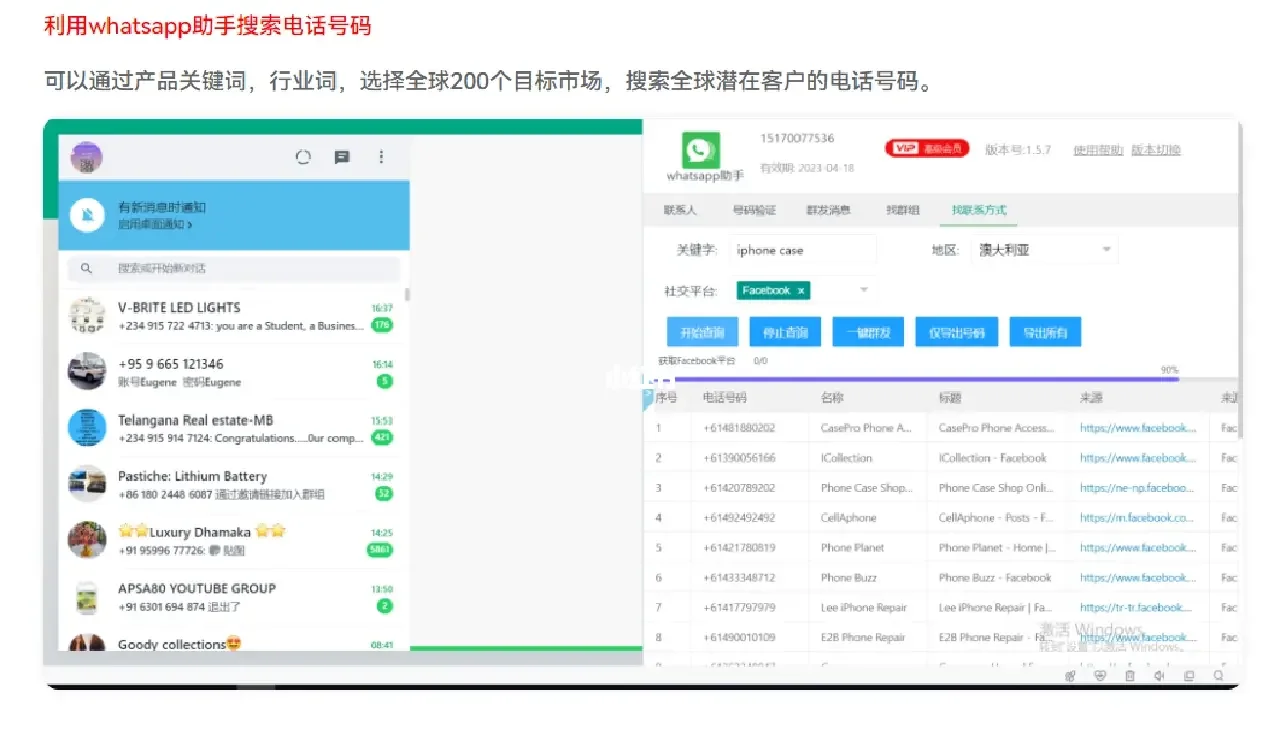The height and width of the screenshot is (755, 1280).
Task: Open the 群发消息 tab
Action: pos(829,210)
